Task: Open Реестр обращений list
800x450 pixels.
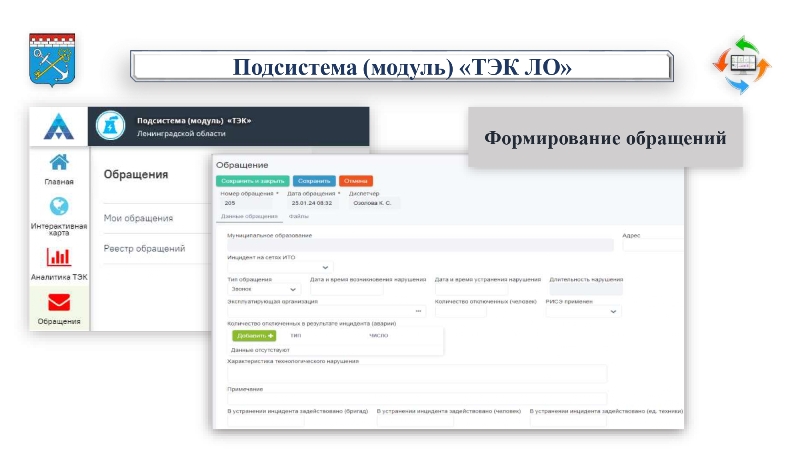Action: [x=144, y=248]
